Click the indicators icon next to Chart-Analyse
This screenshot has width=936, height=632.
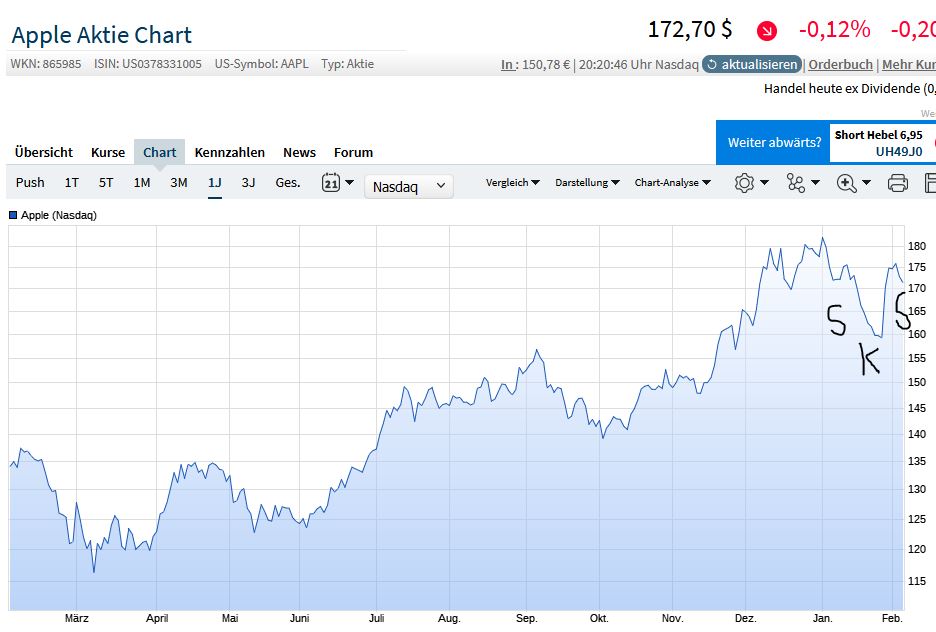pos(795,183)
